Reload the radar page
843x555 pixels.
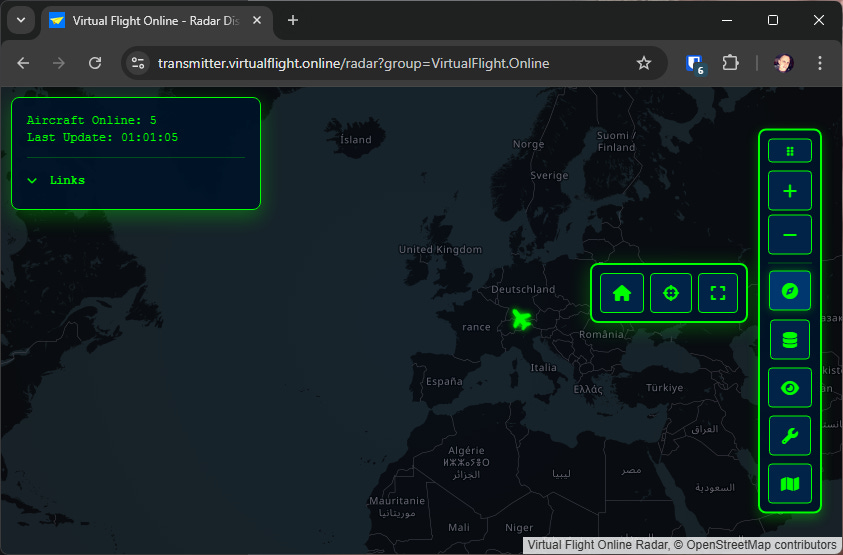[x=95, y=63]
